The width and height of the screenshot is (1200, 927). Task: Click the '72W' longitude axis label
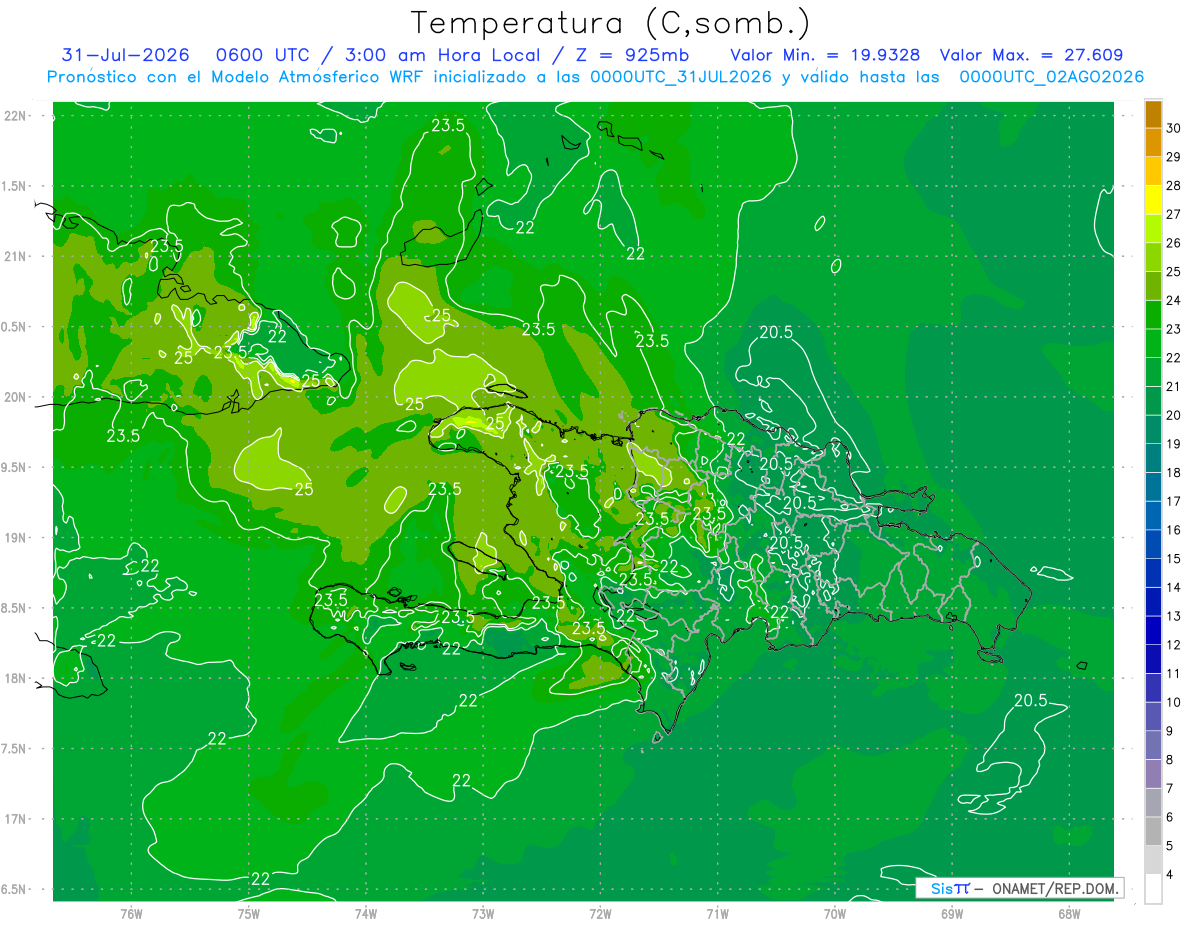point(600,913)
